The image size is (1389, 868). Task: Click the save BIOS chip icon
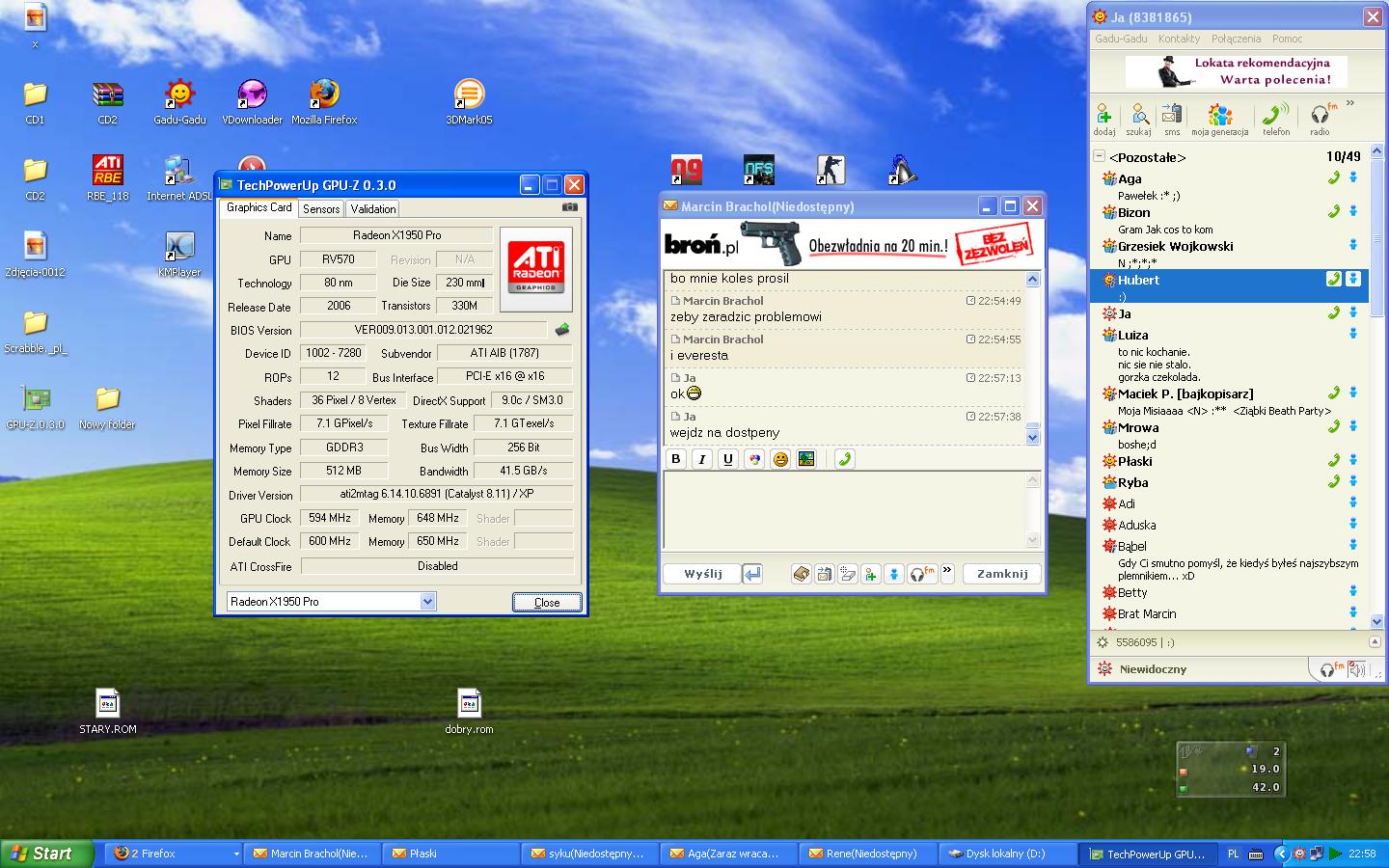(x=561, y=330)
